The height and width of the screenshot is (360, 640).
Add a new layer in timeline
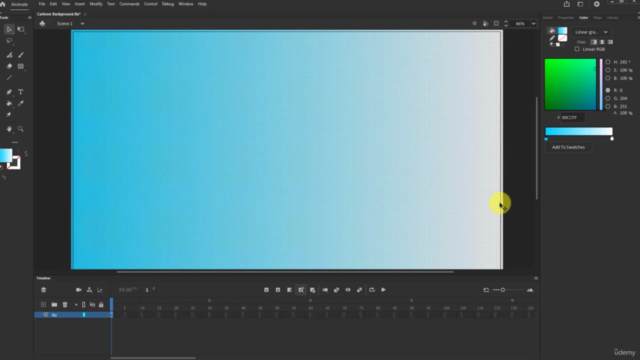(x=43, y=304)
